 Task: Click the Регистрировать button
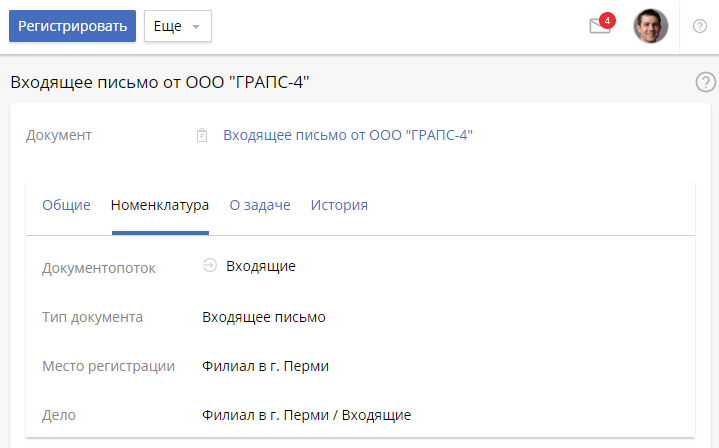pyautogui.click(x=72, y=26)
